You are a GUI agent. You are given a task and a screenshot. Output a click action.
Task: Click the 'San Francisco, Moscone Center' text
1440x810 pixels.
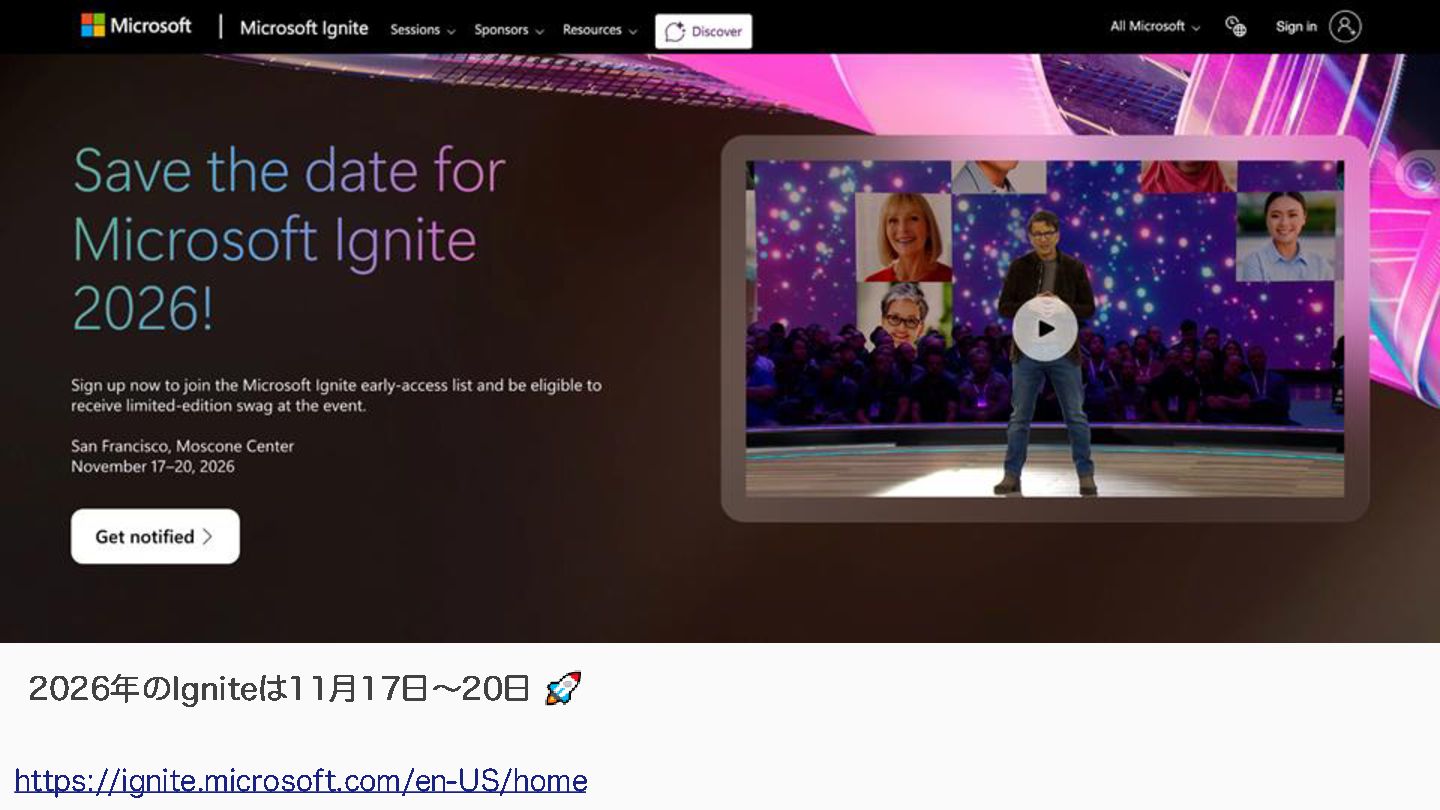click(183, 446)
